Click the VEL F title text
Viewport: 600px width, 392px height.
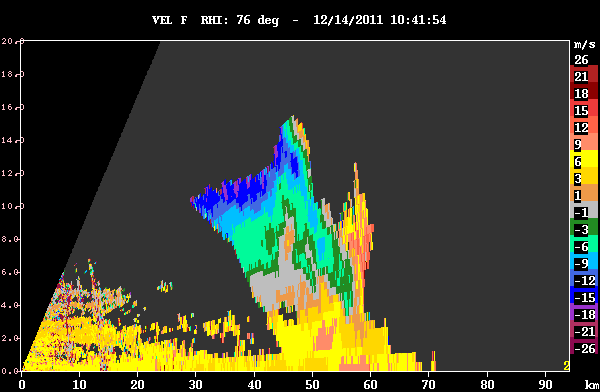tap(170, 20)
